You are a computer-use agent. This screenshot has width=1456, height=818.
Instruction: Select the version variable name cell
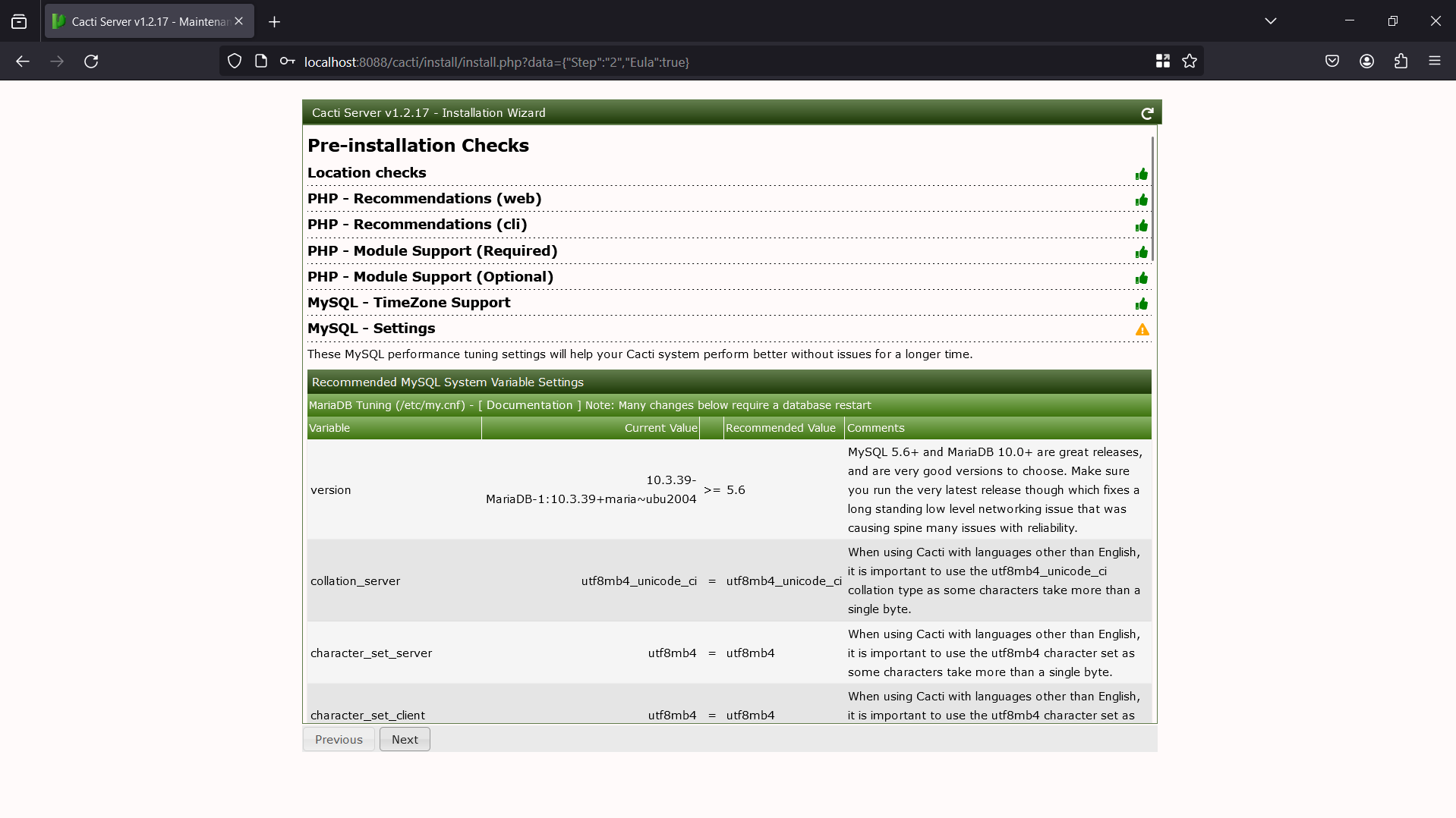pyautogui.click(x=331, y=490)
